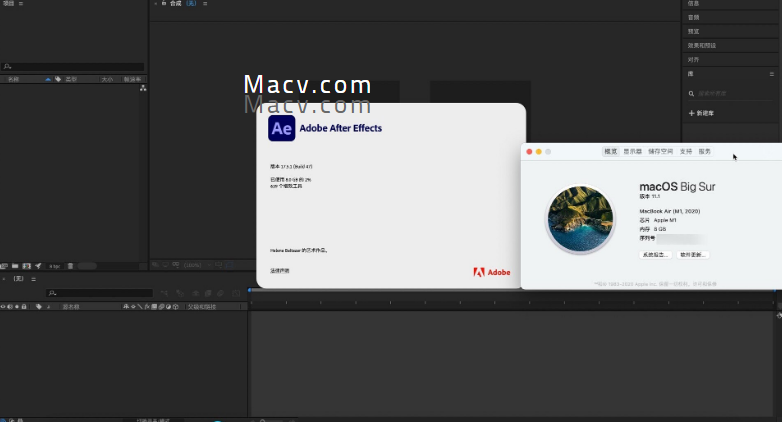The height and width of the screenshot is (422, 782).
Task: Open the 合成 panel tab
Action: coord(176,3)
